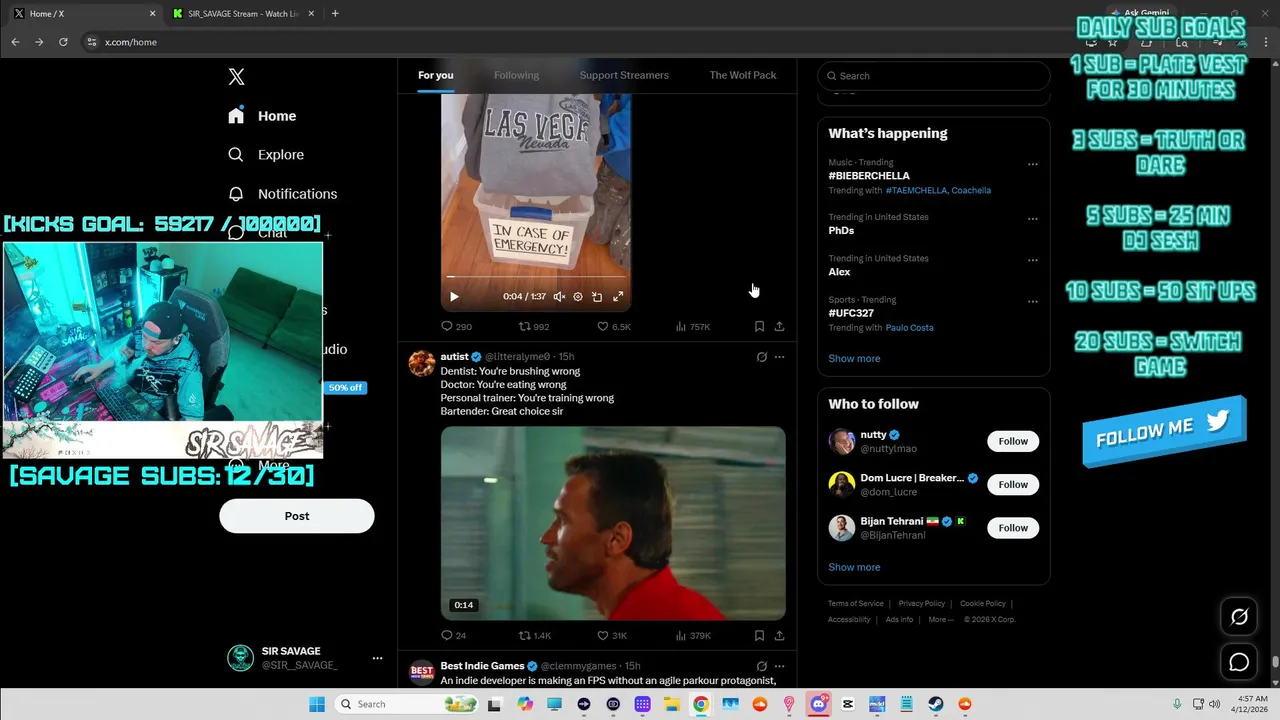Unmute the Las Vegas video
This screenshot has width=1280, height=720.
(559, 297)
